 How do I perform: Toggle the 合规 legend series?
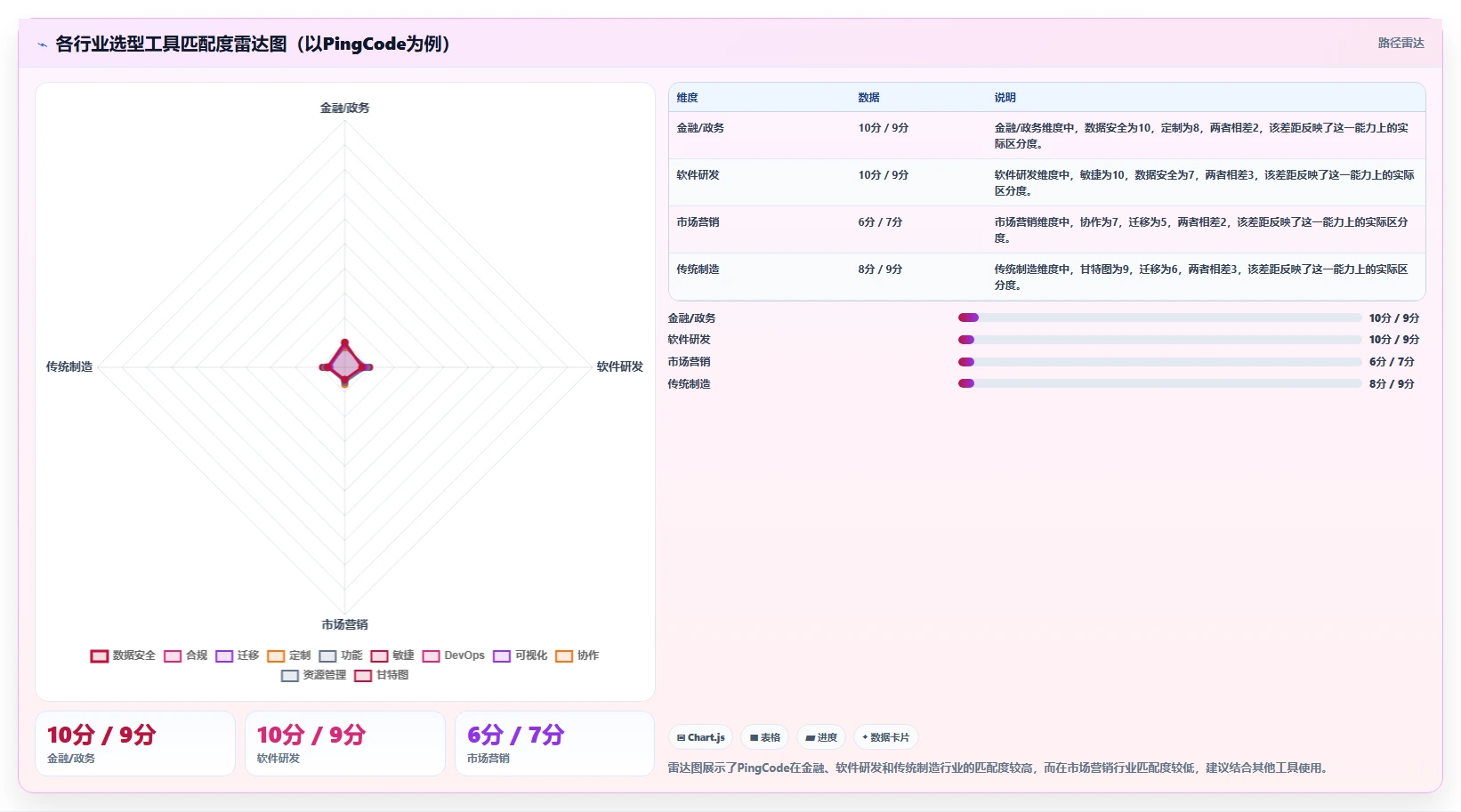(186, 655)
